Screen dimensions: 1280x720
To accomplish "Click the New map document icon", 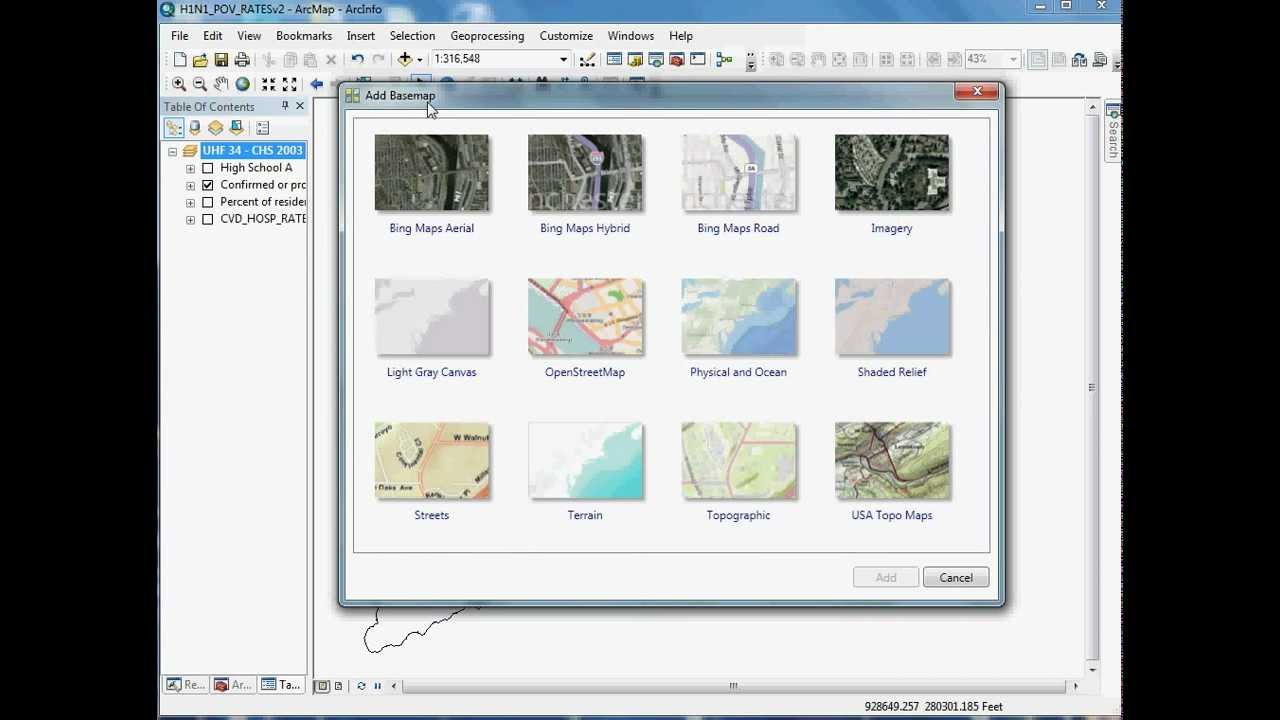I will coord(180,60).
